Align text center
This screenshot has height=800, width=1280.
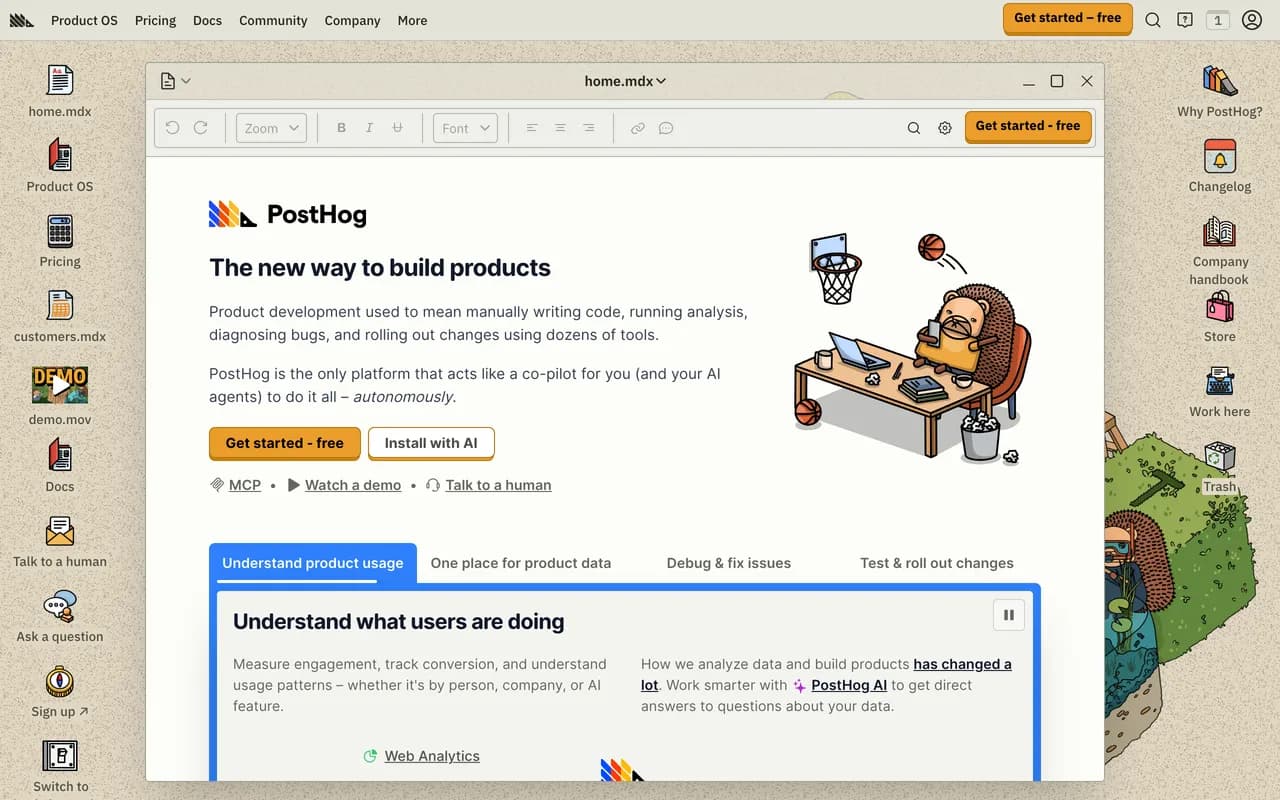tap(560, 128)
